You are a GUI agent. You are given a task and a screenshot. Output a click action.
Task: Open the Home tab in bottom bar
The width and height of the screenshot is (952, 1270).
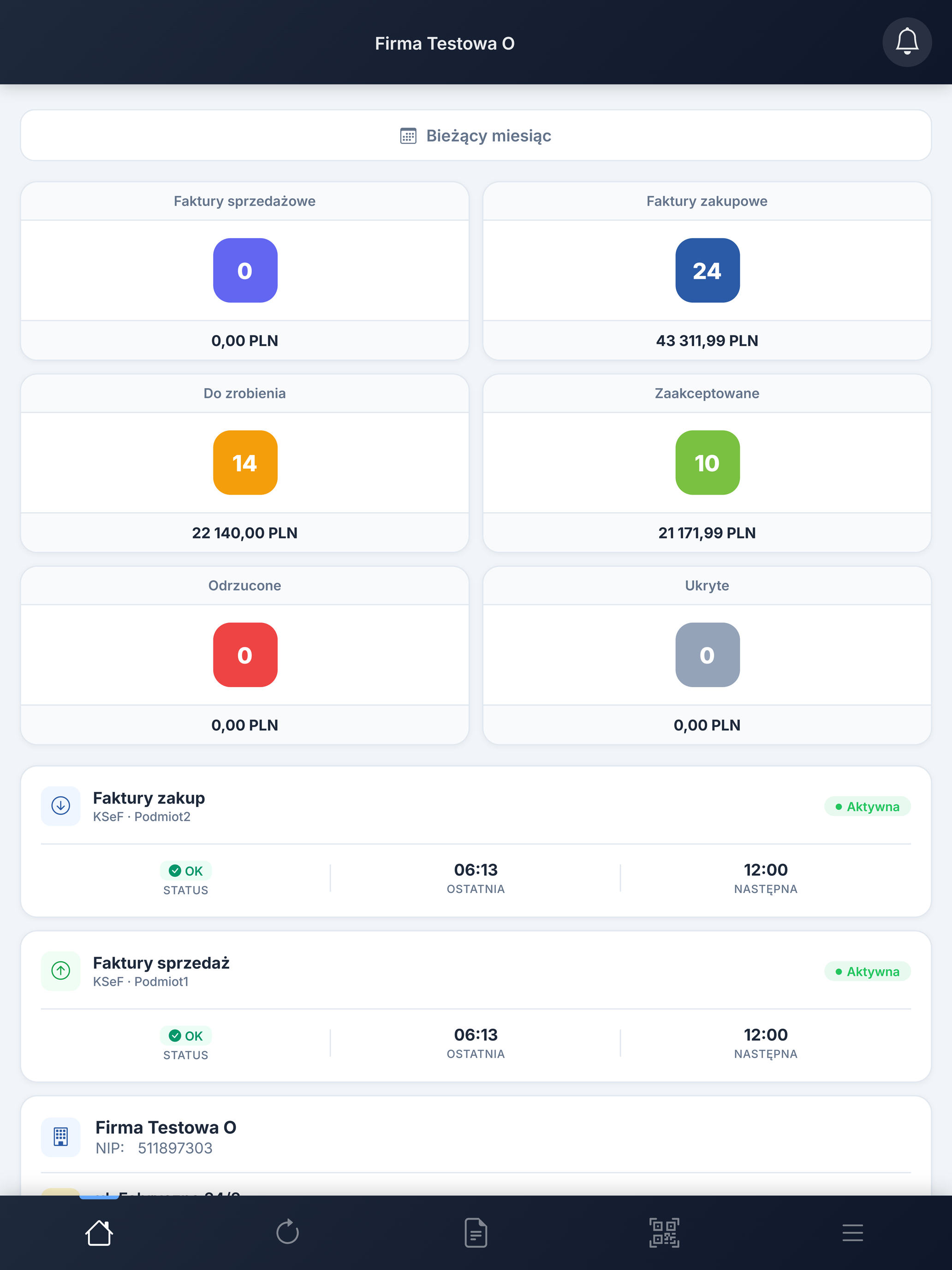tap(99, 1233)
